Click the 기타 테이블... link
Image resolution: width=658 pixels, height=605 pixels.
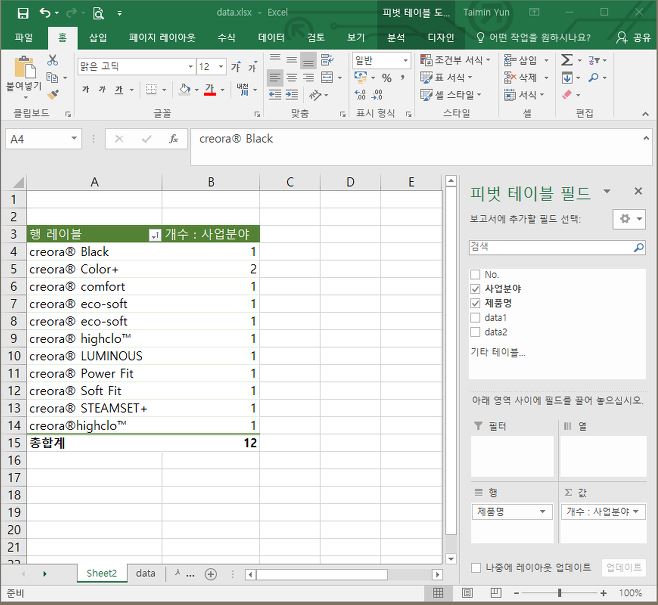coord(498,352)
